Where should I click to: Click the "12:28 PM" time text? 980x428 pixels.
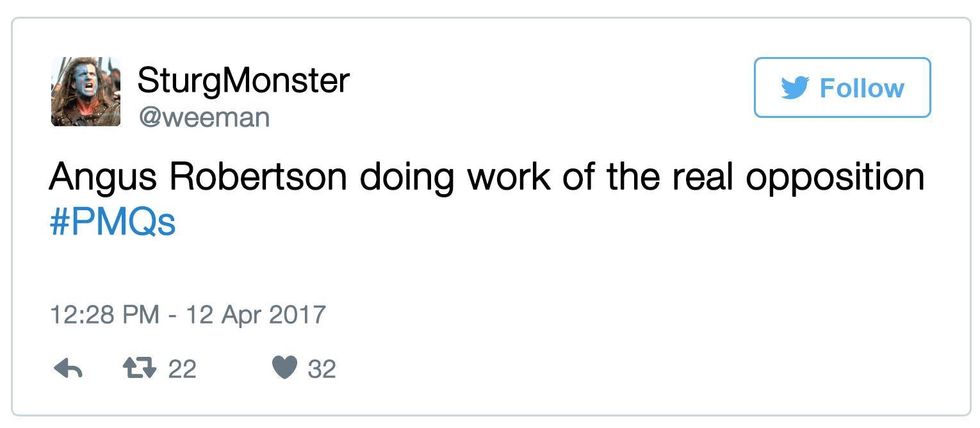coord(104,315)
